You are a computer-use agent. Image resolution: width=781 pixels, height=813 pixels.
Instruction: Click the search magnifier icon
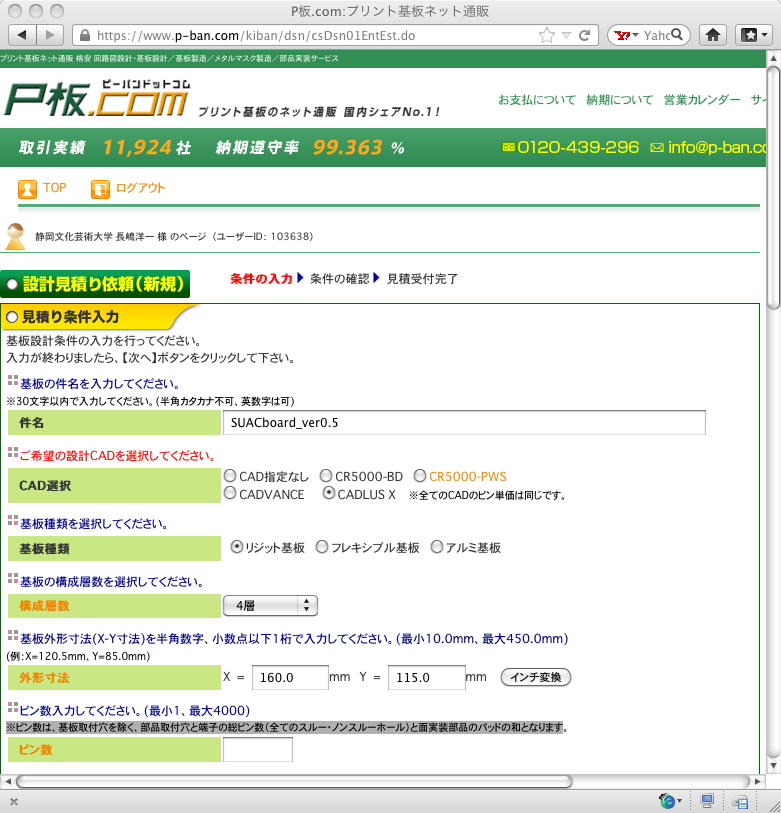[x=676, y=35]
